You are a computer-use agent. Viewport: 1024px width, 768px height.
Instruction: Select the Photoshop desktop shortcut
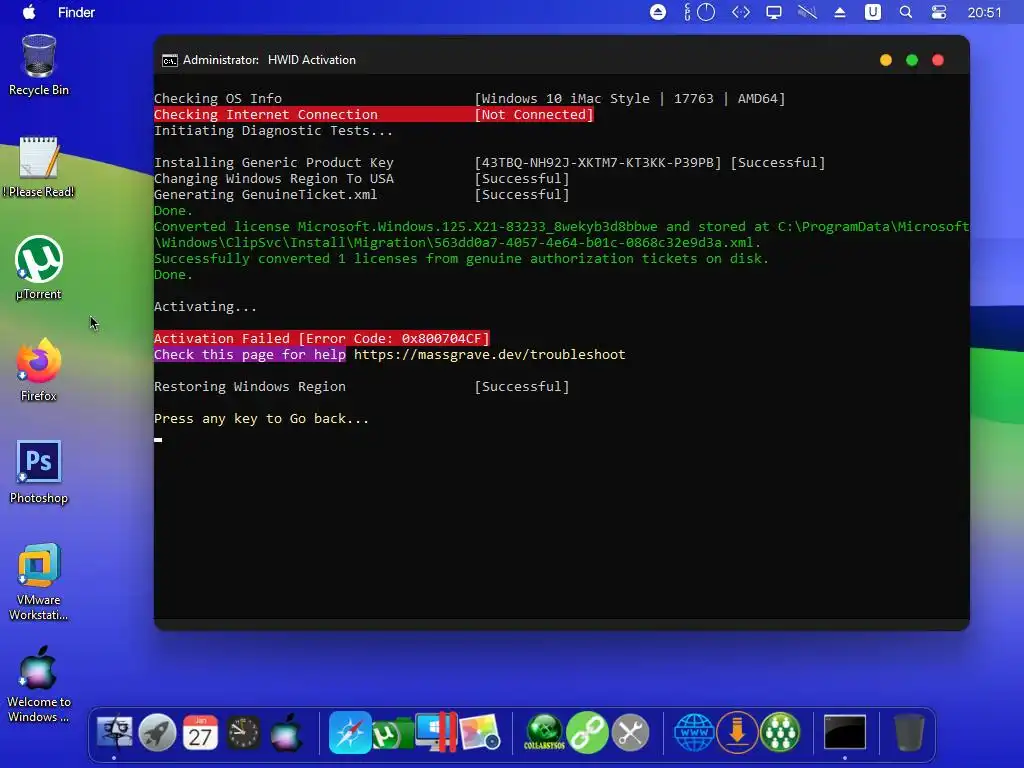click(x=39, y=472)
